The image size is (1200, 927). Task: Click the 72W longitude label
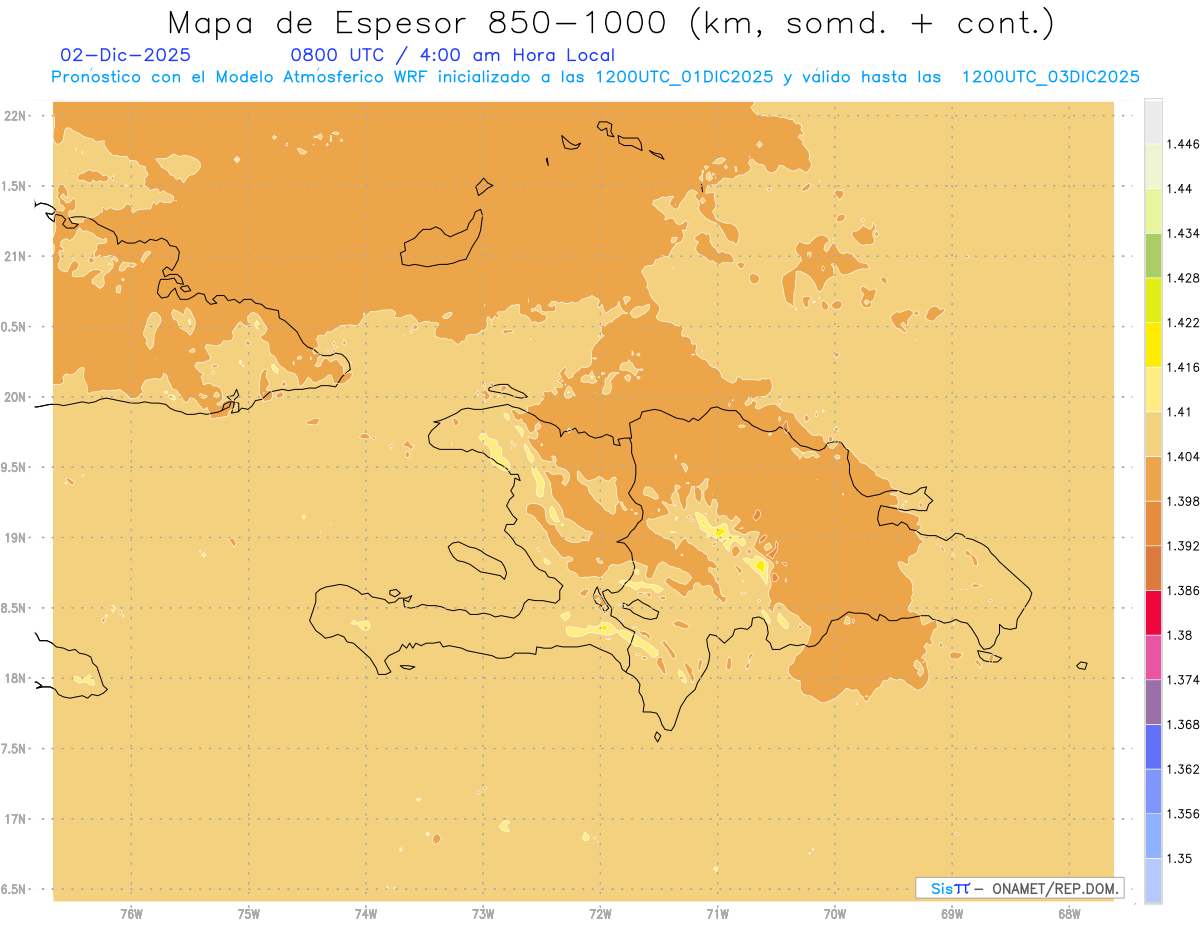click(x=600, y=913)
